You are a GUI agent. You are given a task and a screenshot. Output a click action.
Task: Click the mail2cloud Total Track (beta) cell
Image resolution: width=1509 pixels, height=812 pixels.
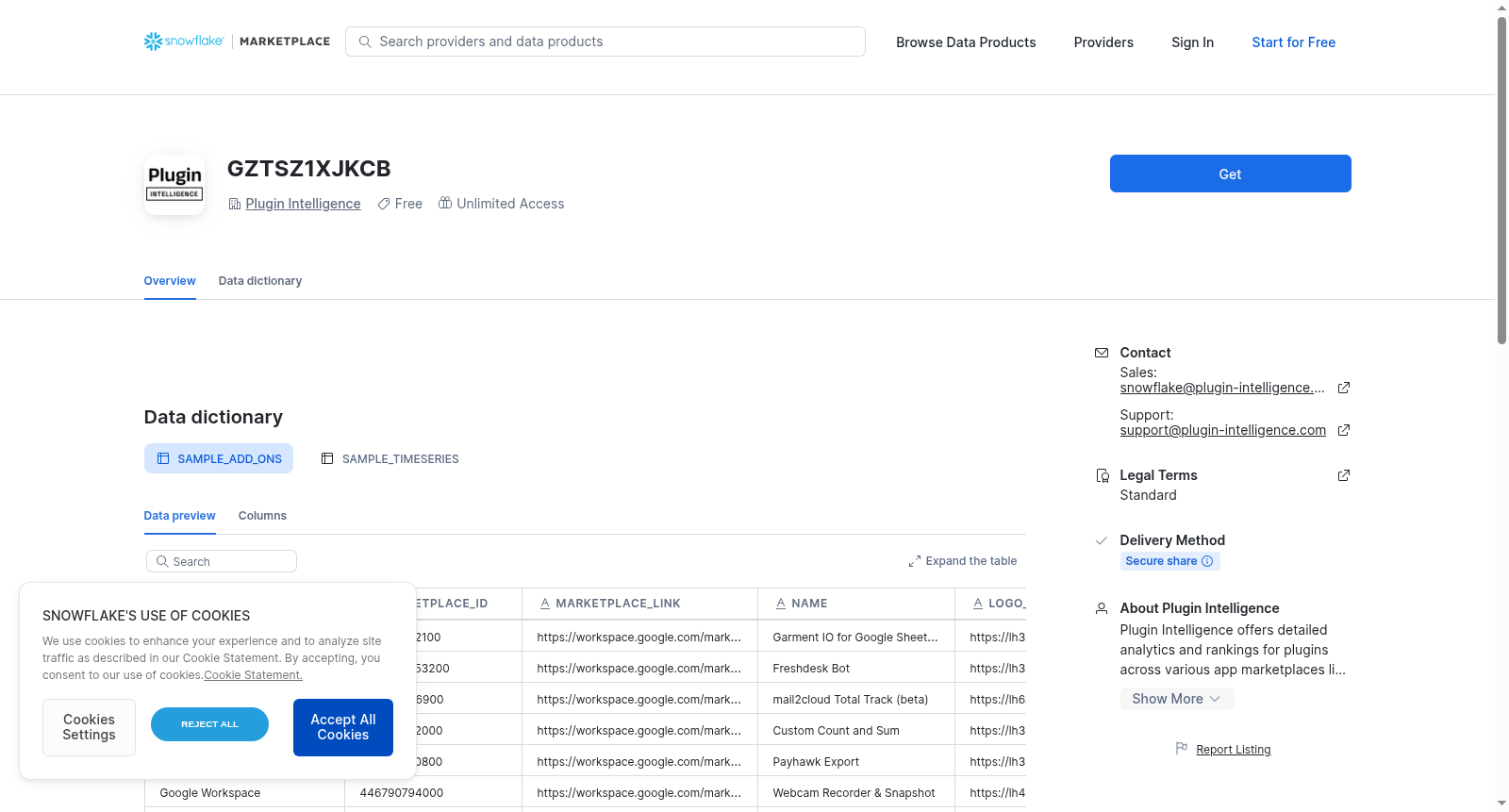(x=856, y=699)
